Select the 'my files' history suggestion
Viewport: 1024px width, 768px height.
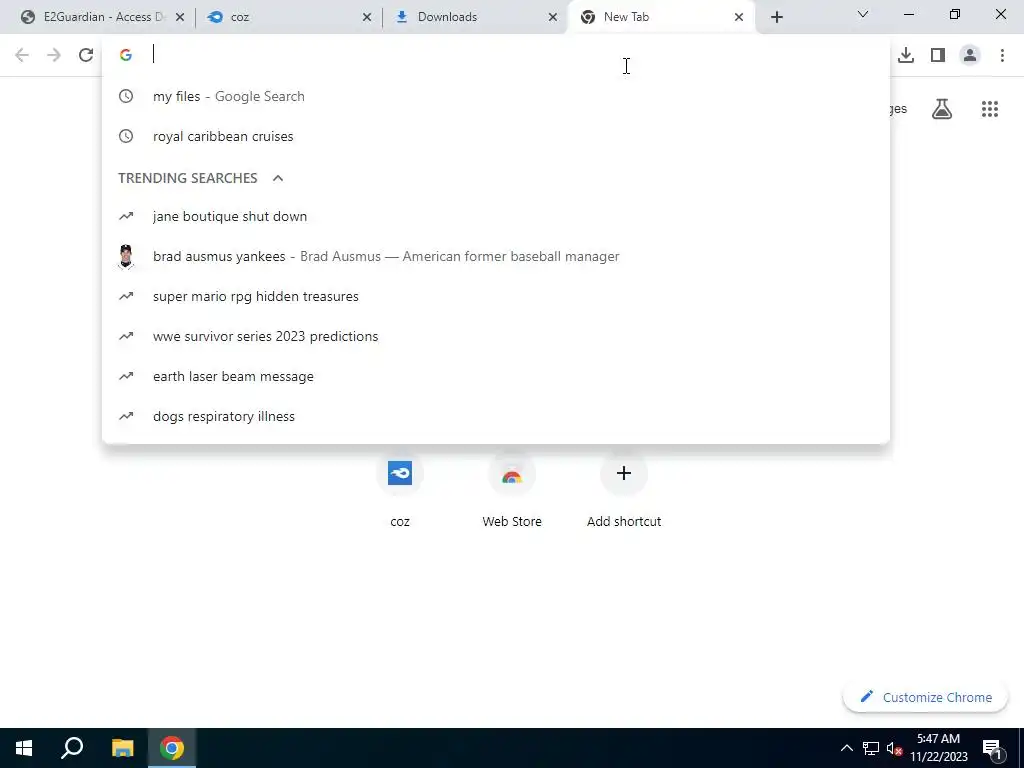click(x=496, y=97)
